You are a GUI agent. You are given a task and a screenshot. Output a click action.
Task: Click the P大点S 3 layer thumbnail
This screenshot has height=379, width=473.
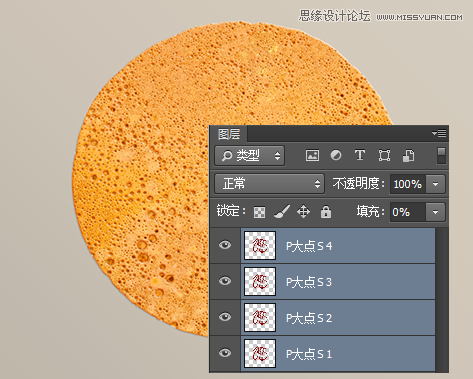point(260,282)
